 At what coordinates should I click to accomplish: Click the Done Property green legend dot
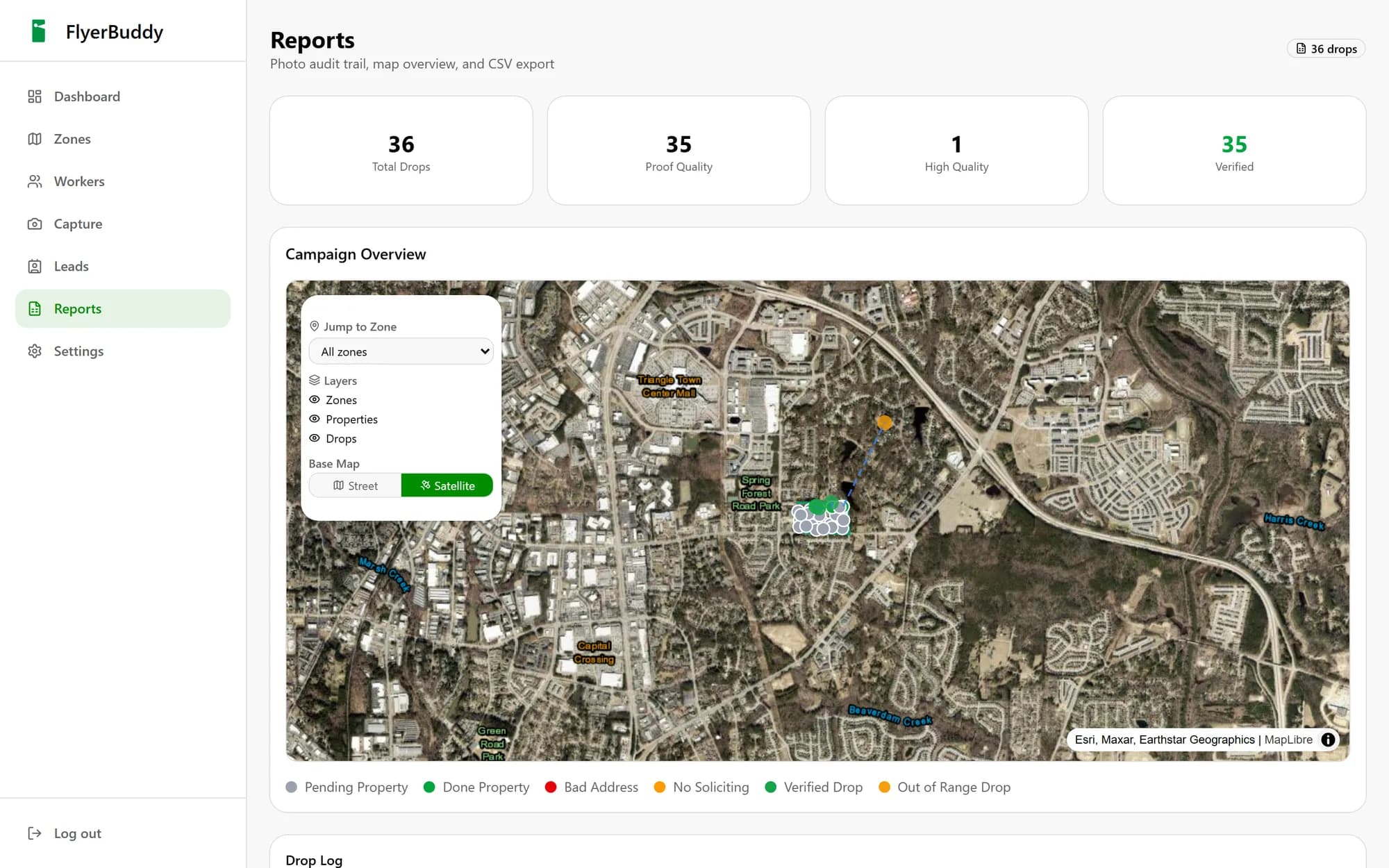pos(429,787)
